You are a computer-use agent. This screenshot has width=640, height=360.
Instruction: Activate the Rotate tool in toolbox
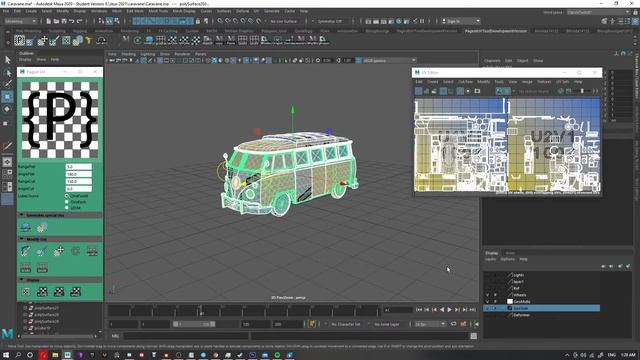(x=7, y=109)
